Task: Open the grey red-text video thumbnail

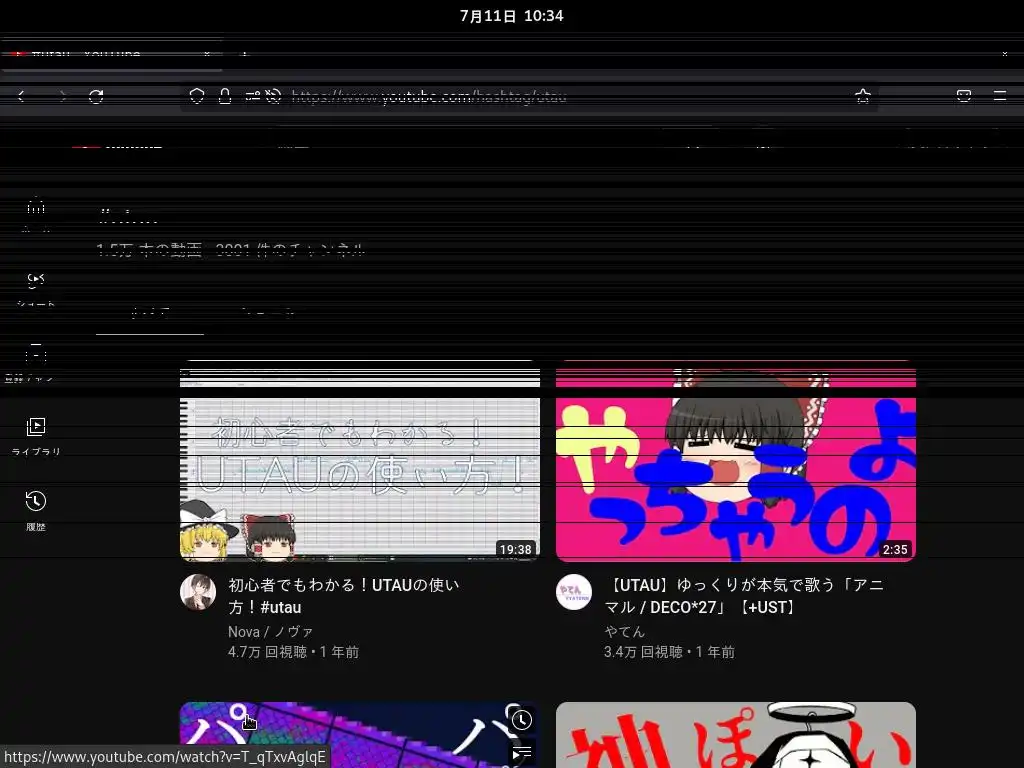Action: [736, 735]
